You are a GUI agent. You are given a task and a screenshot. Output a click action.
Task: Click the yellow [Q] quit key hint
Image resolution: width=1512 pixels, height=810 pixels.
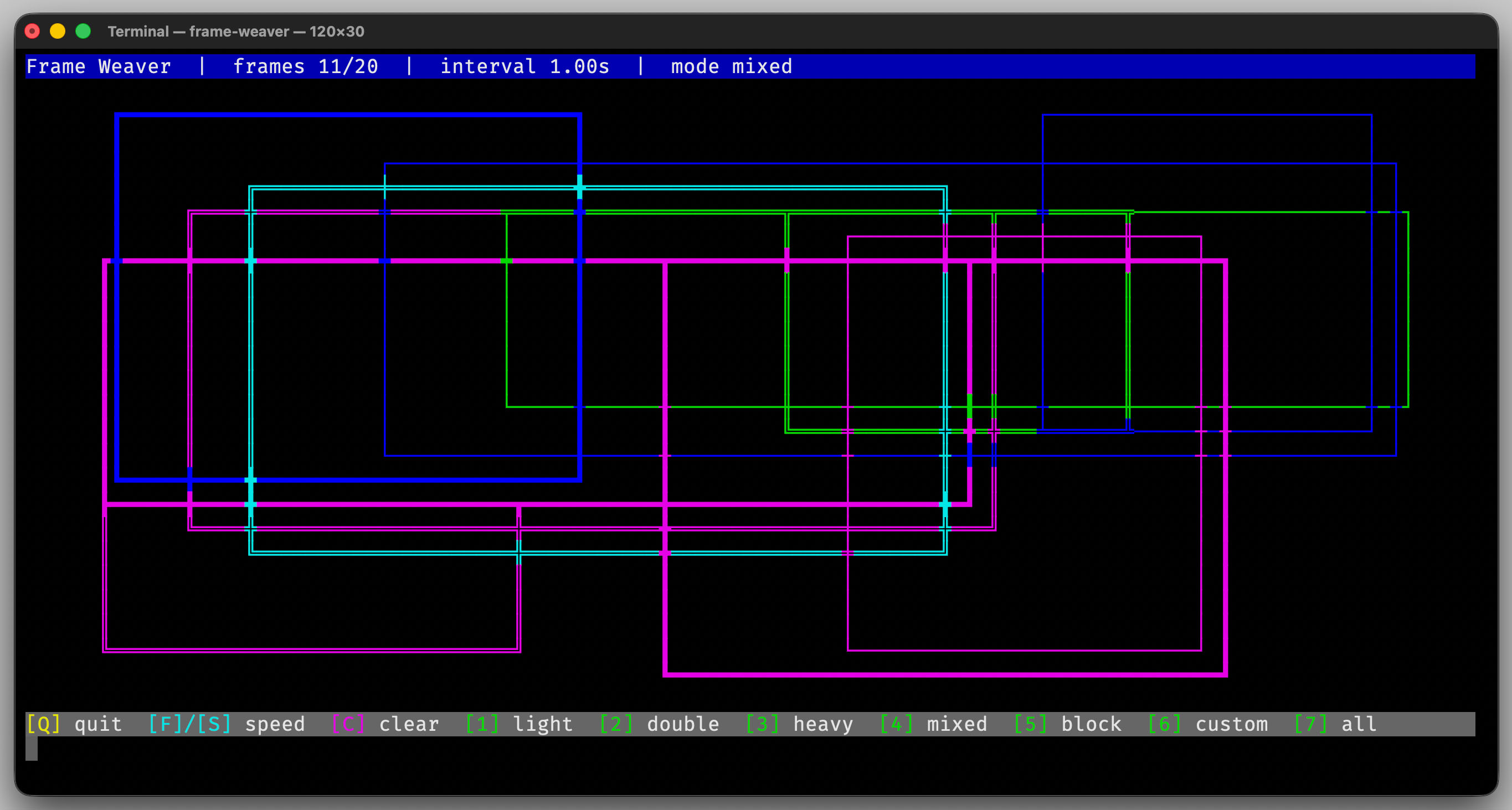point(43,724)
